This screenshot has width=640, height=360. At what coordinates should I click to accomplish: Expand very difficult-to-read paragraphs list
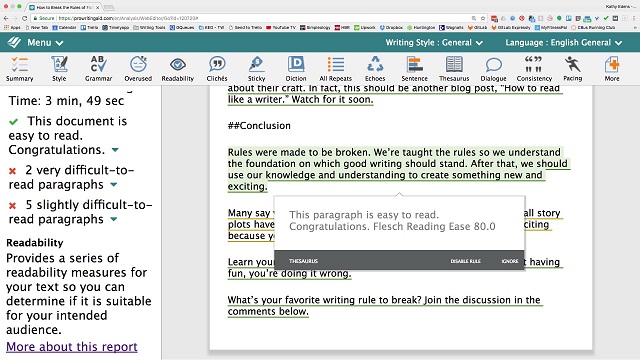[x=114, y=184]
